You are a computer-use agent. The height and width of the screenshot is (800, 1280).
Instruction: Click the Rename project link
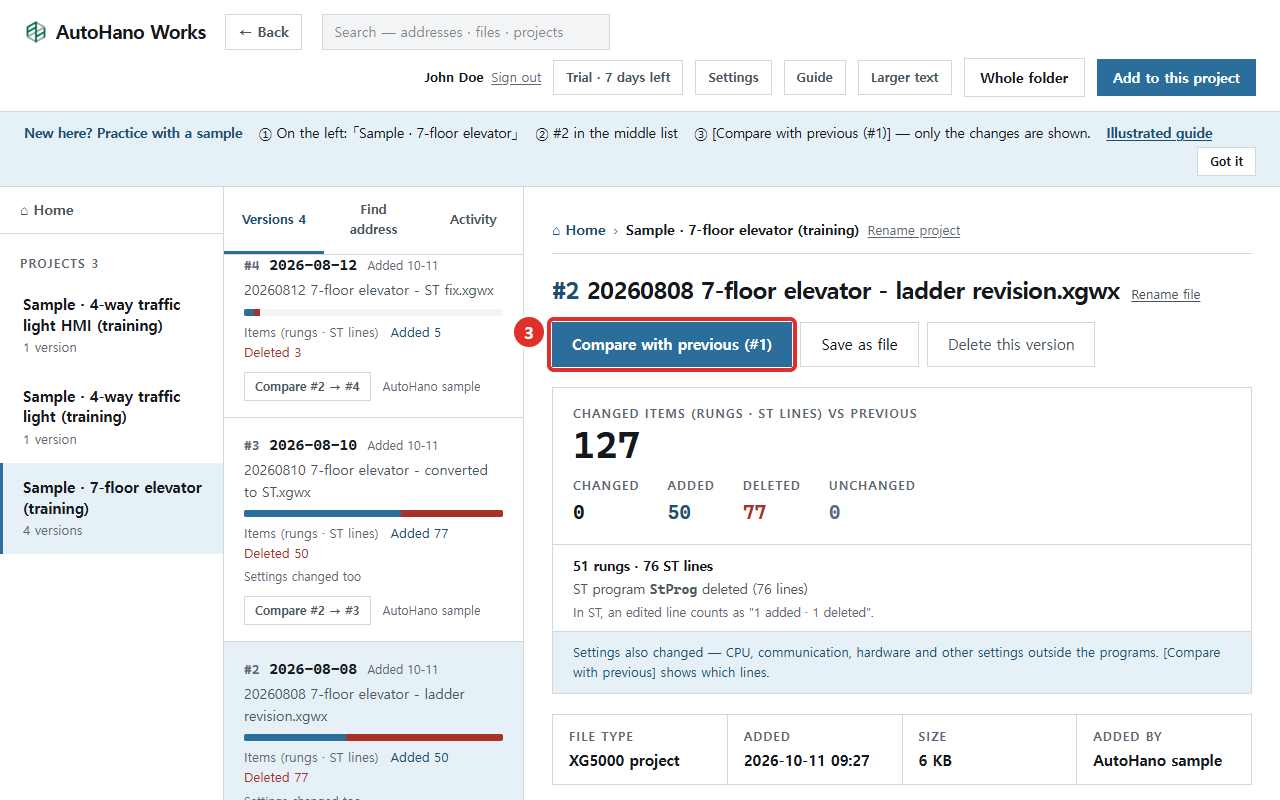tap(913, 231)
